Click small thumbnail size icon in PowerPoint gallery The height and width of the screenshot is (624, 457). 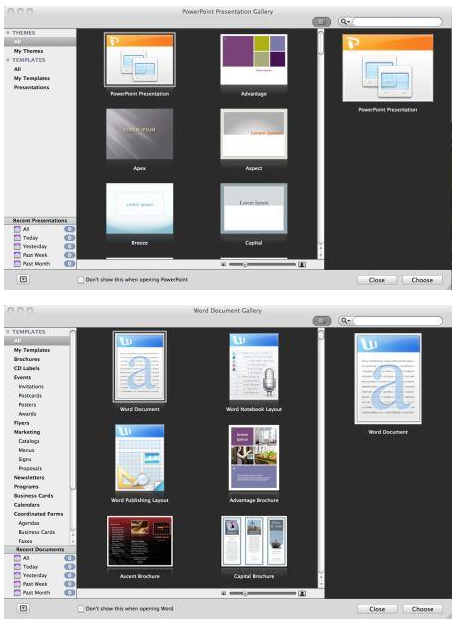coord(224,264)
